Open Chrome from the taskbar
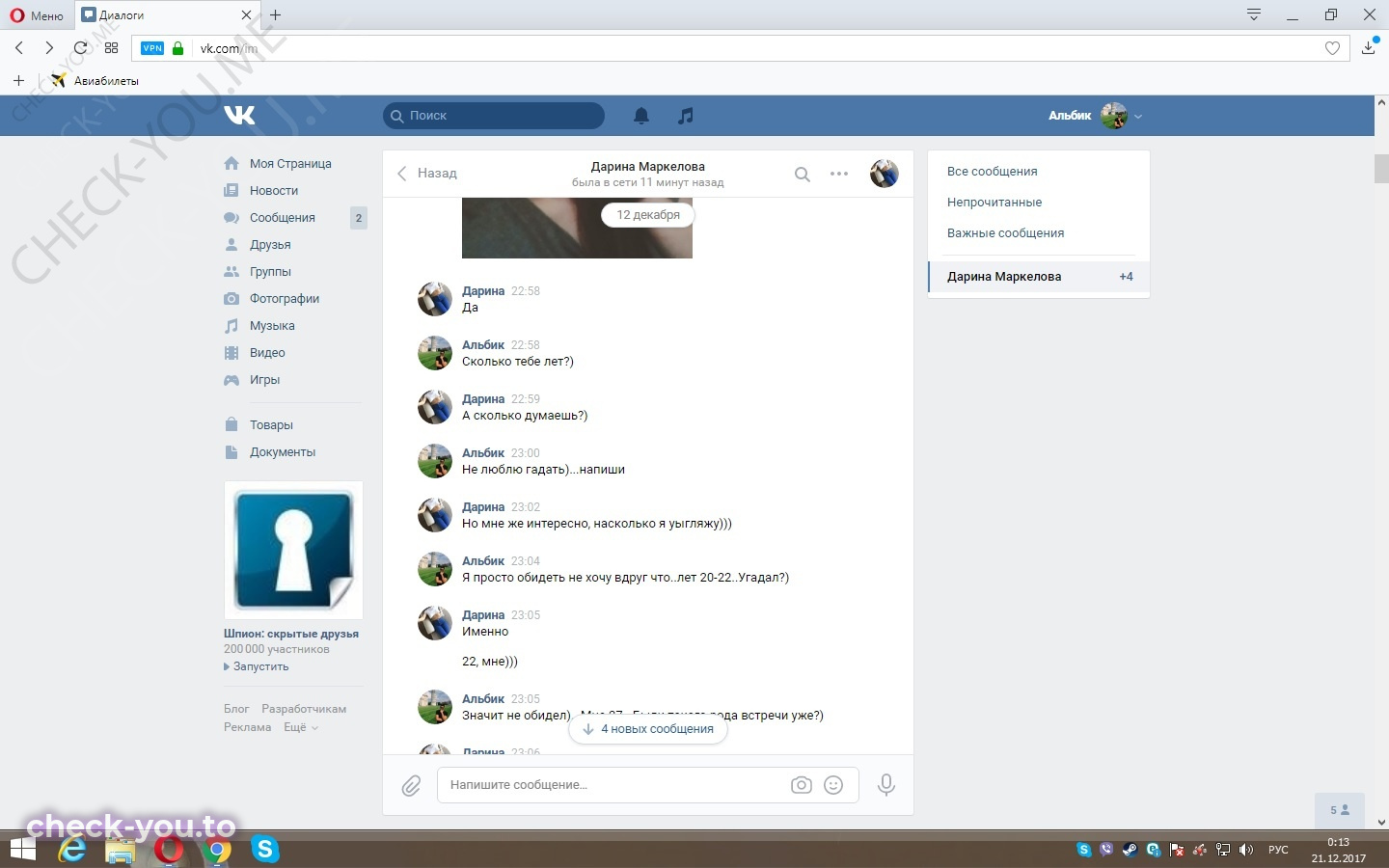 [x=218, y=850]
